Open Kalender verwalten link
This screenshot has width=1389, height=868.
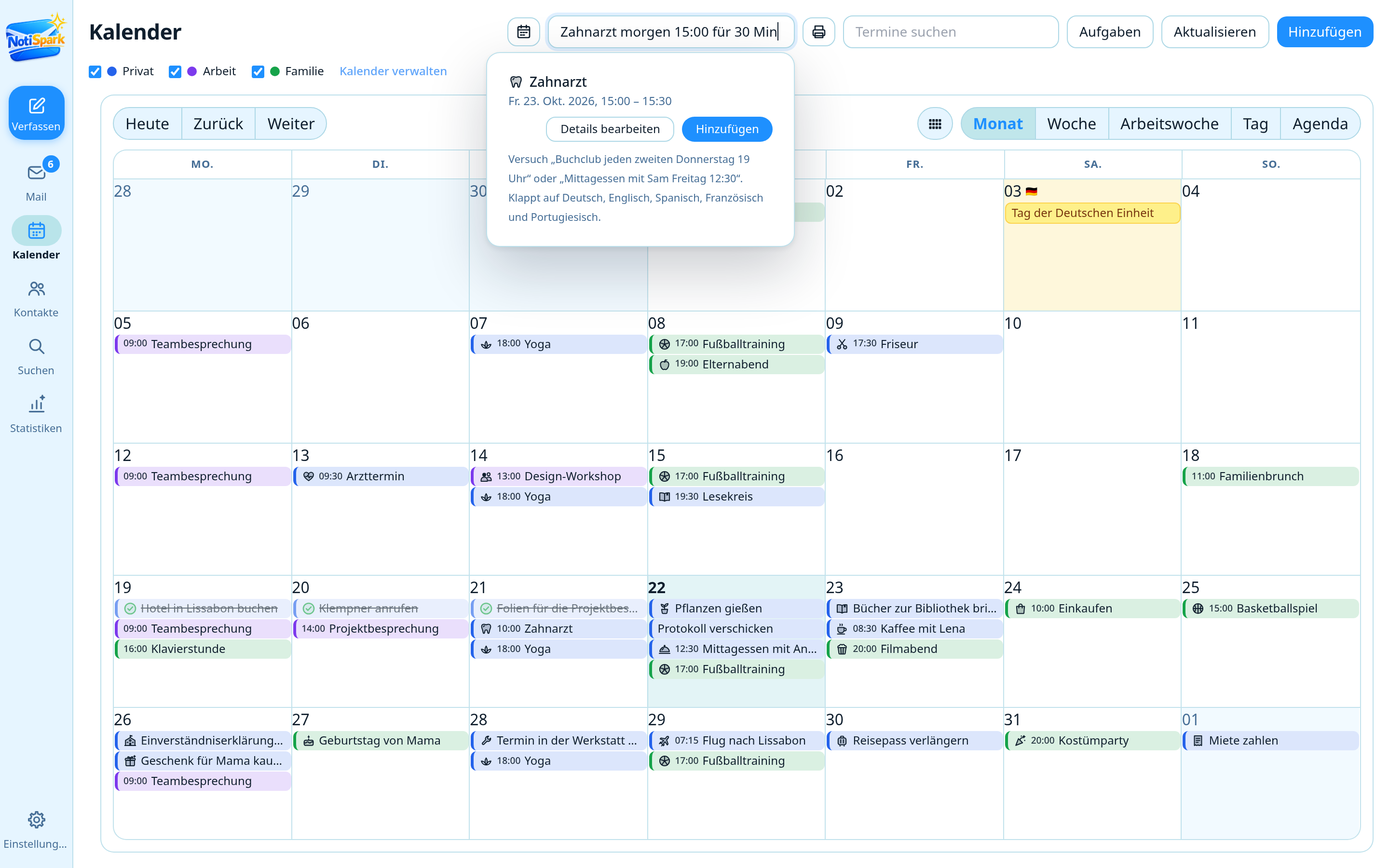[x=393, y=71]
